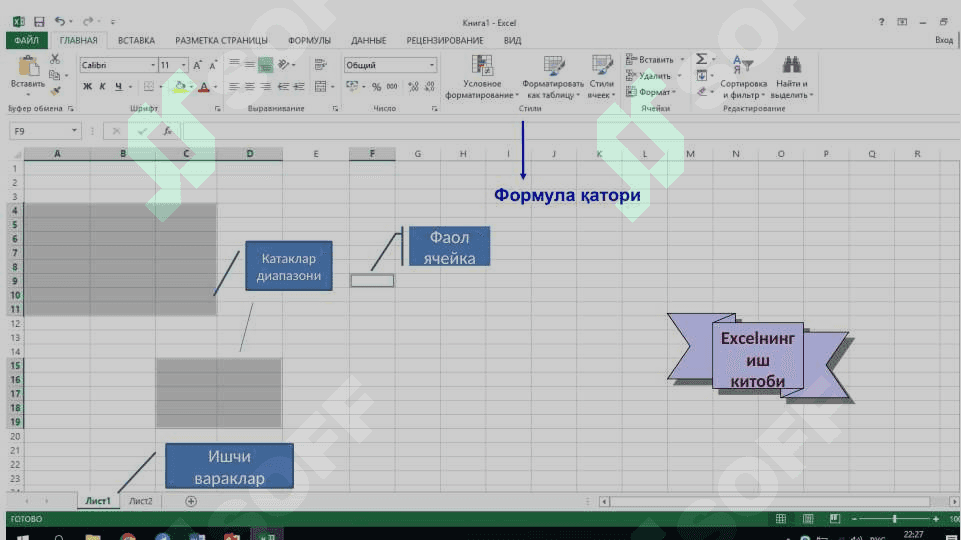Open the Name Box F9 dropdown arrow

click(x=74, y=131)
